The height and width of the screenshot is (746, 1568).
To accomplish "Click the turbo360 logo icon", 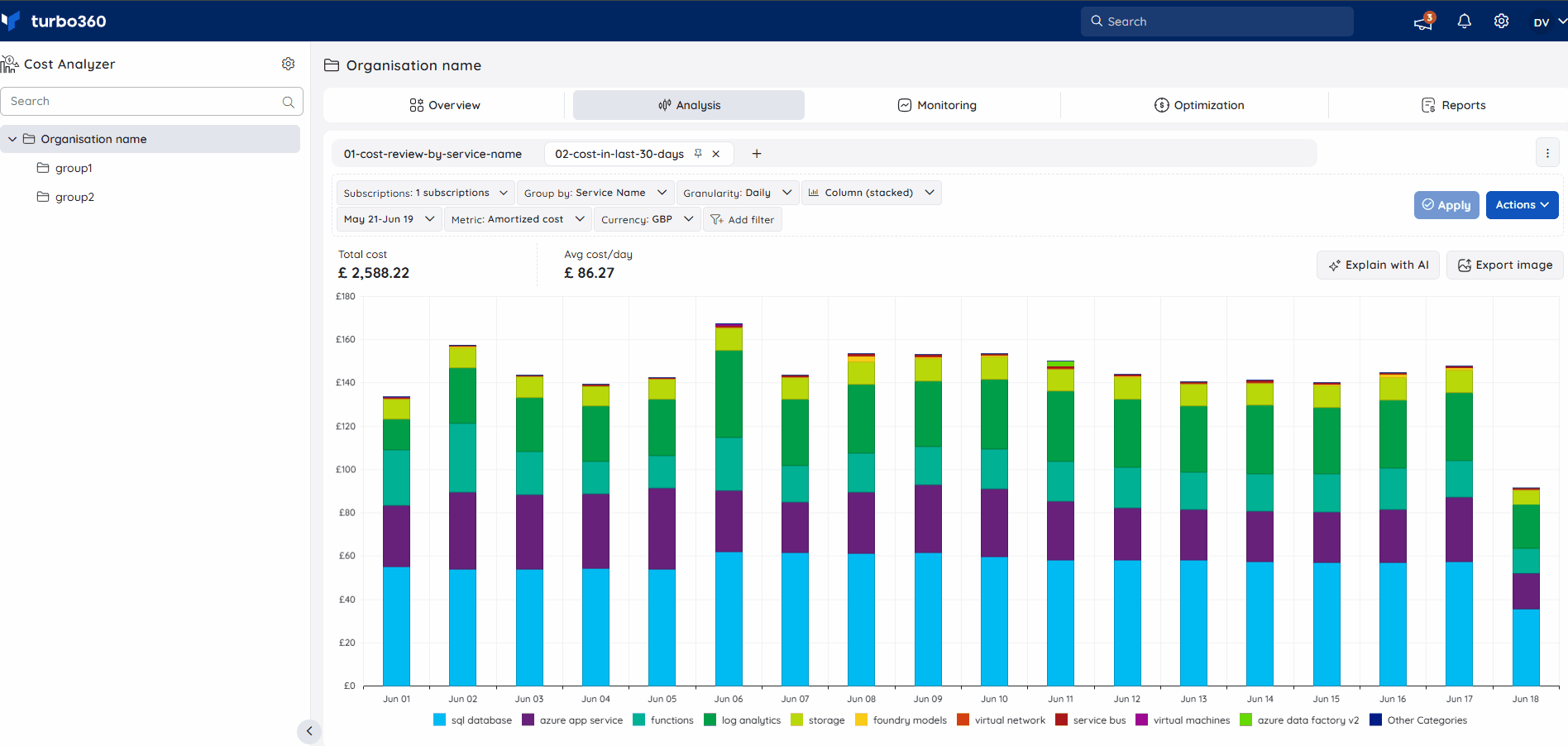I will (x=11, y=21).
